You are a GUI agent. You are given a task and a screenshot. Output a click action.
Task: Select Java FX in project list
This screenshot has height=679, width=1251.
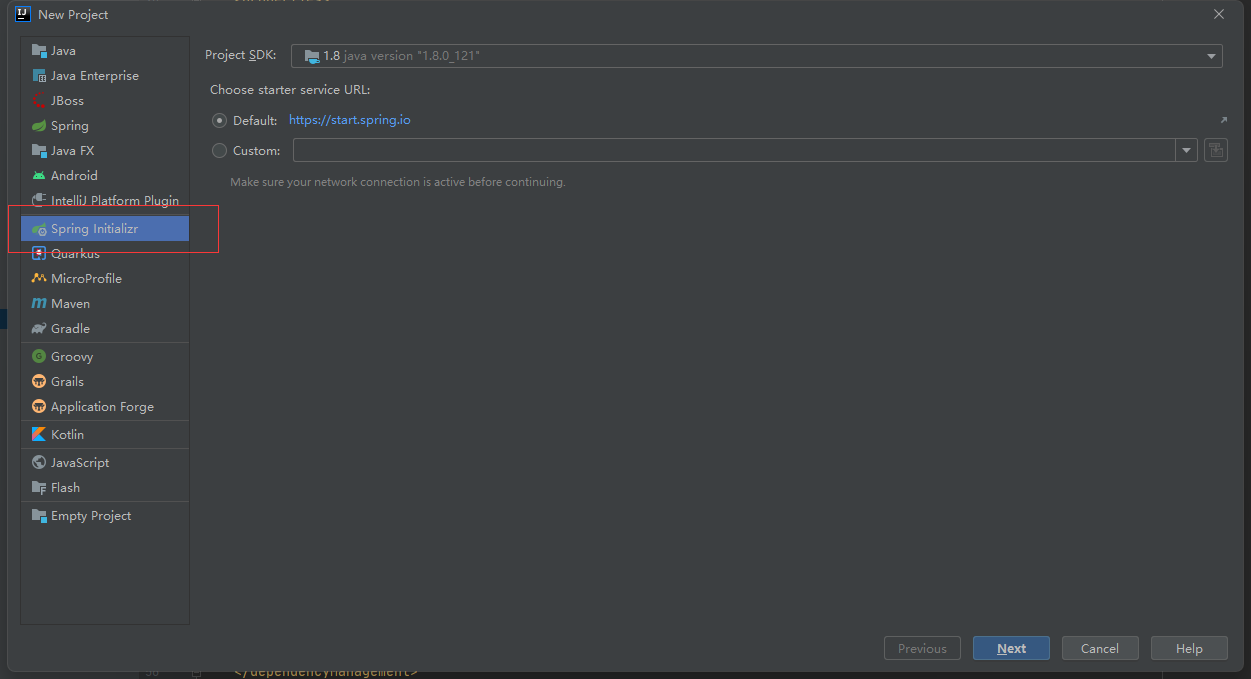(x=105, y=150)
